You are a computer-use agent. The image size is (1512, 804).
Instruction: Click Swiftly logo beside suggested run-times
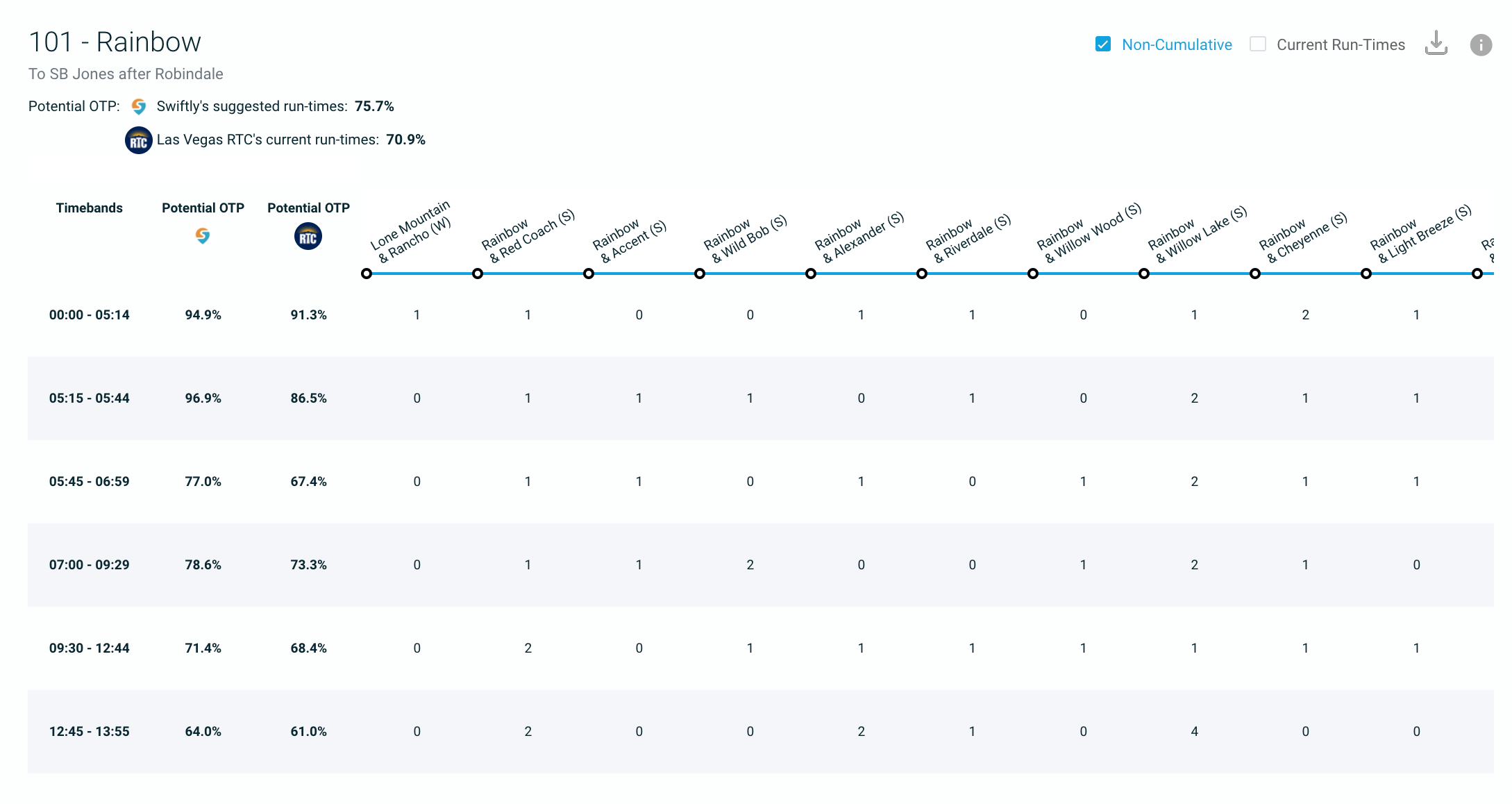(x=139, y=106)
